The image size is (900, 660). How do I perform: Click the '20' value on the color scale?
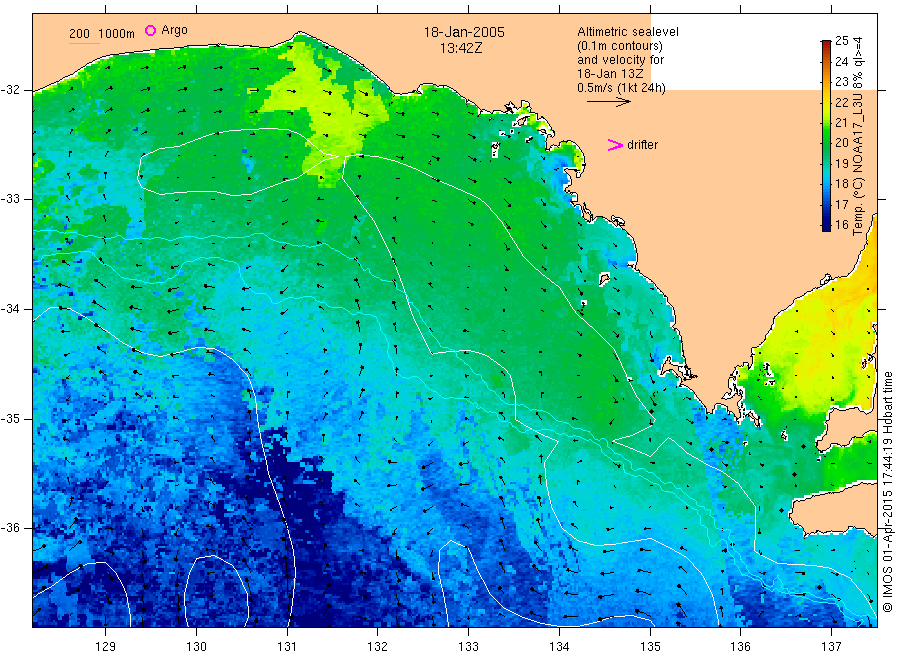[x=841, y=143]
